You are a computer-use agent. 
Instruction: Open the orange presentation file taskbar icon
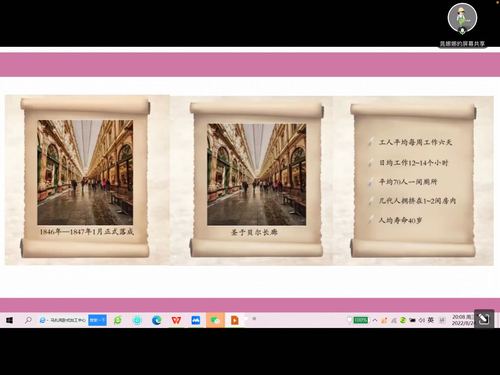point(235,320)
